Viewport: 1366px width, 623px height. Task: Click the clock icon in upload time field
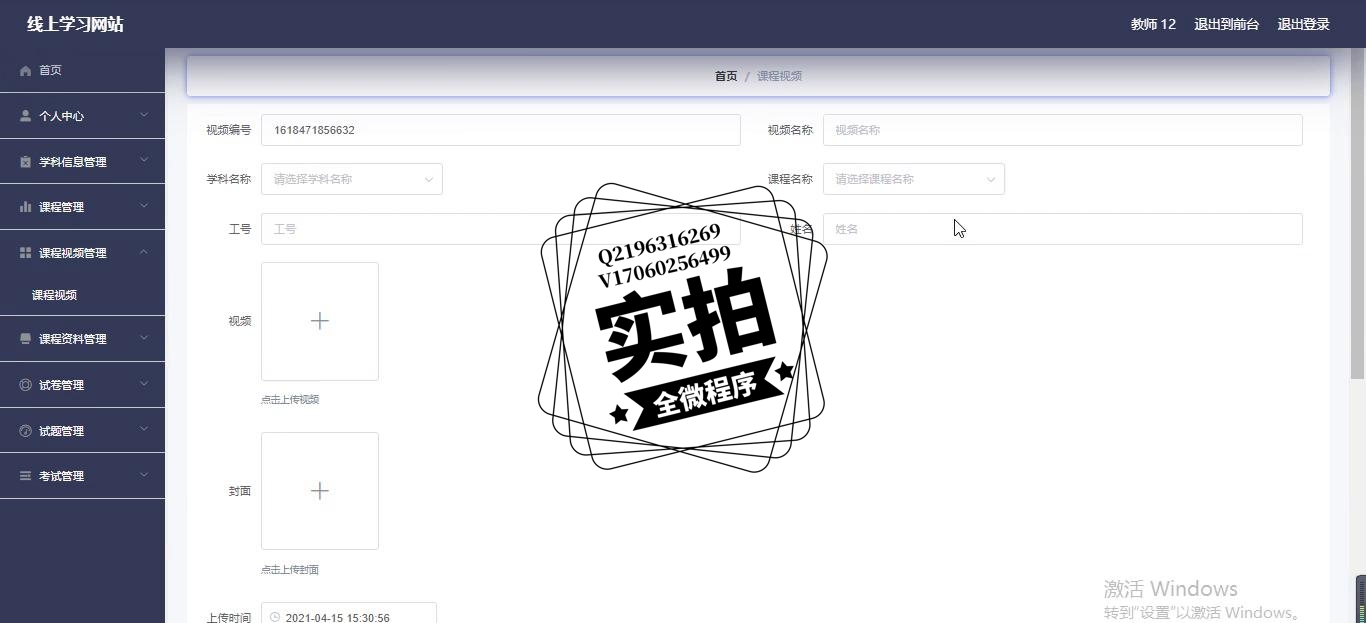click(275, 618)
